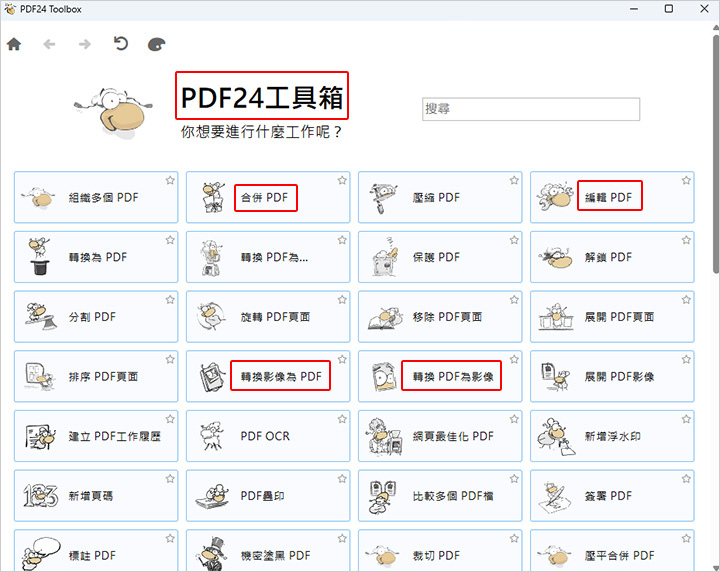This screenshot has width=720, height=572.
Task: Click the vertical scrollbar thumb
Action: tap(716, 154)
